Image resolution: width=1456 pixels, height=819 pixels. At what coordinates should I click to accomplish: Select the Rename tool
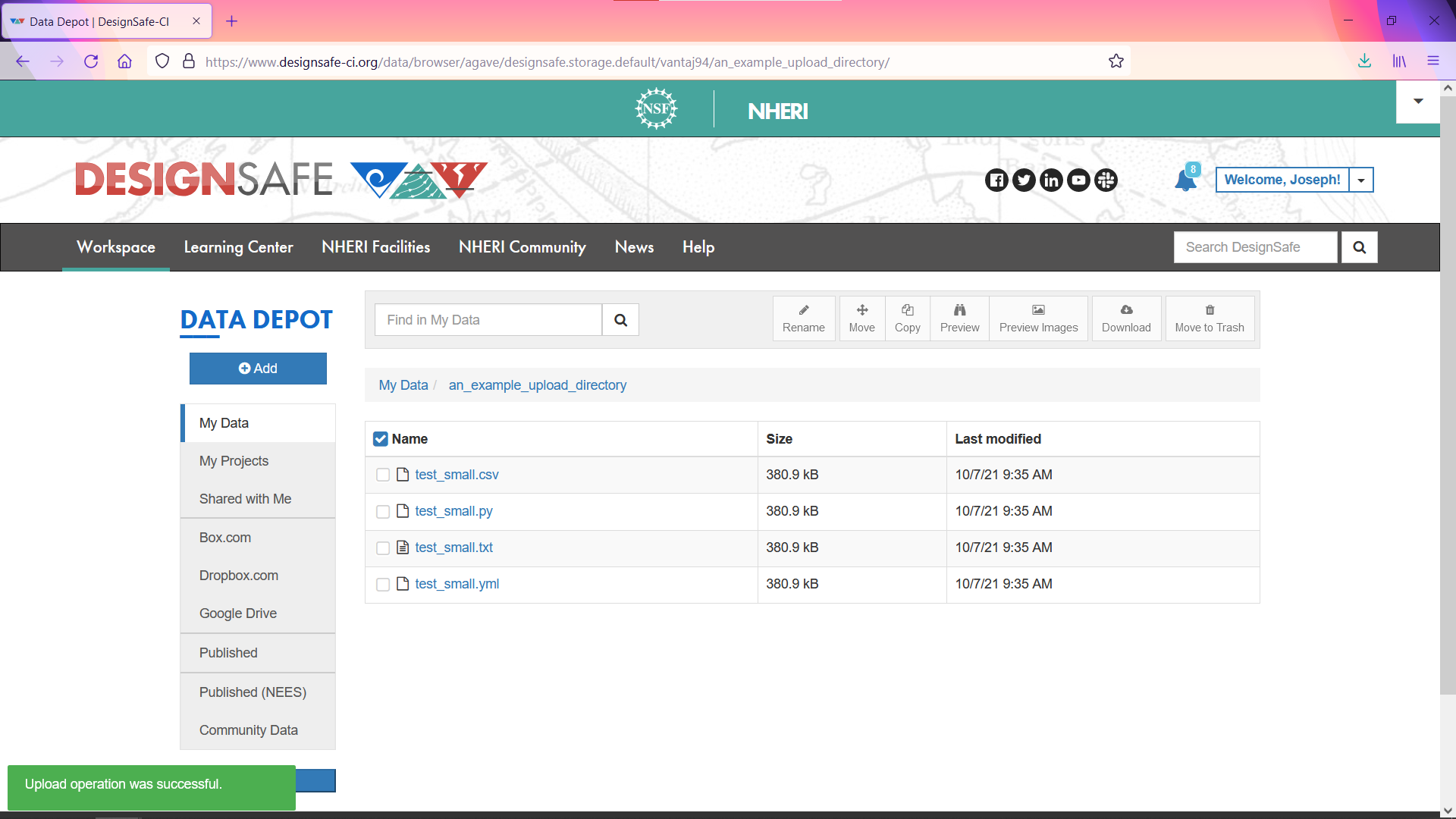point(803,318)
